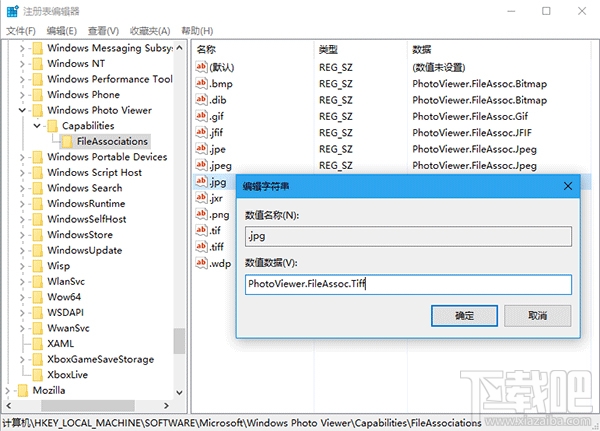600x431 pixels.
Task: Expand the WlanSvc tree node
Action: (x=22, y=281)
